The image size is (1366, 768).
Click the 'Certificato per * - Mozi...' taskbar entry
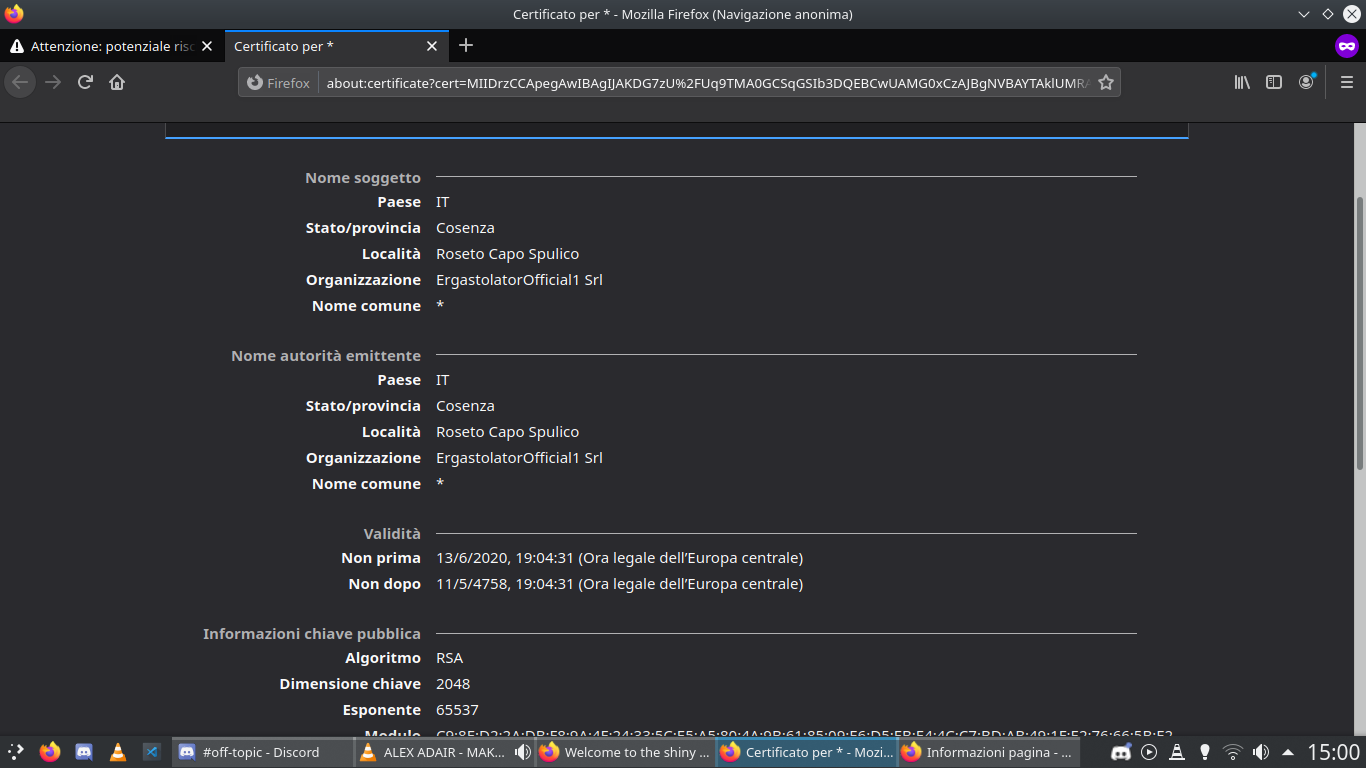click(806, 752)
